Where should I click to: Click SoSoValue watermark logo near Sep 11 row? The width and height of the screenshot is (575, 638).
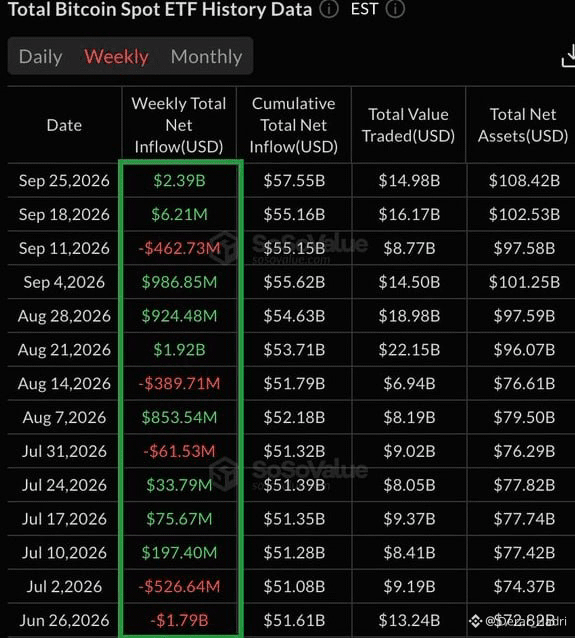(x=224, y=247)
